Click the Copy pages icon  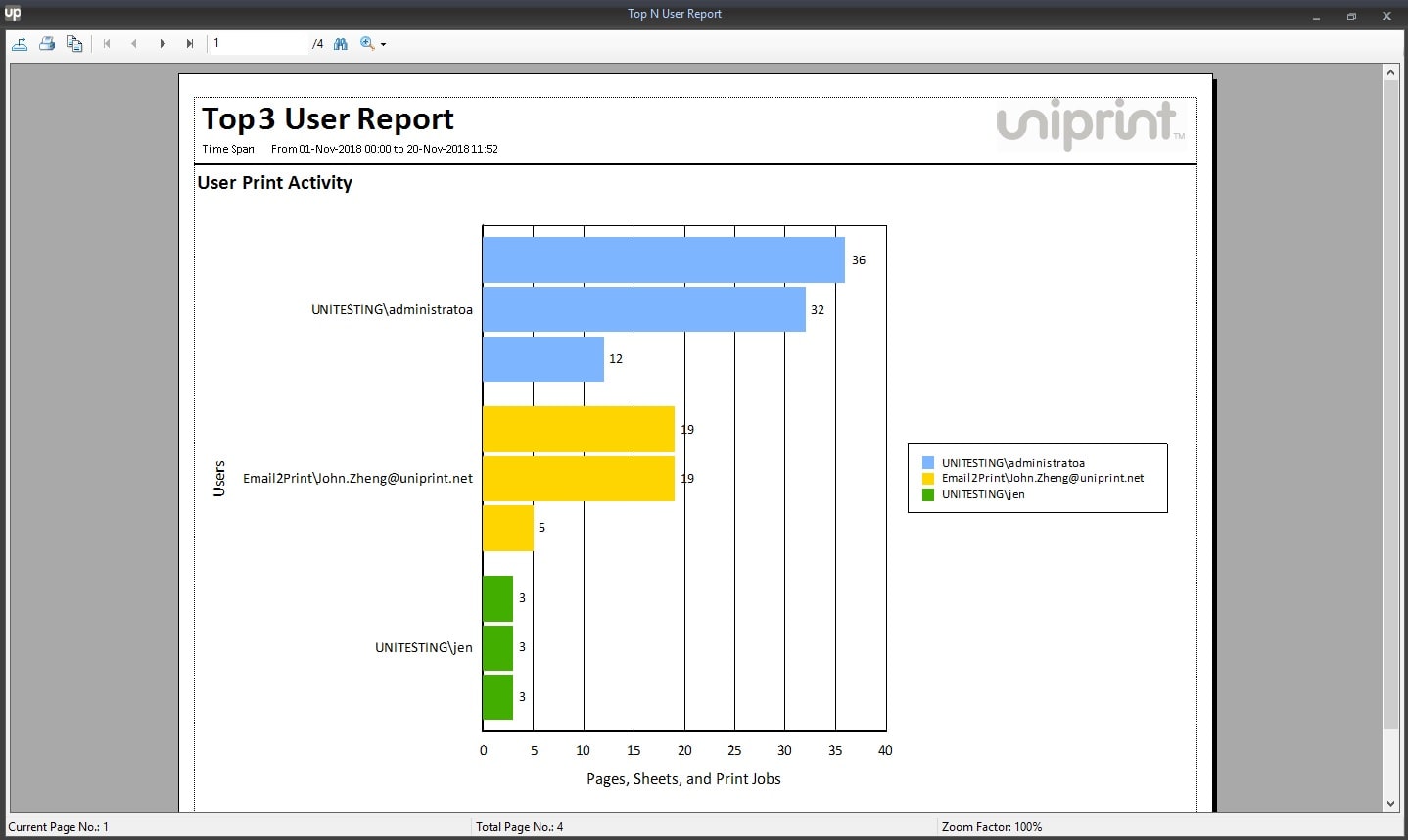coord(74,44)
